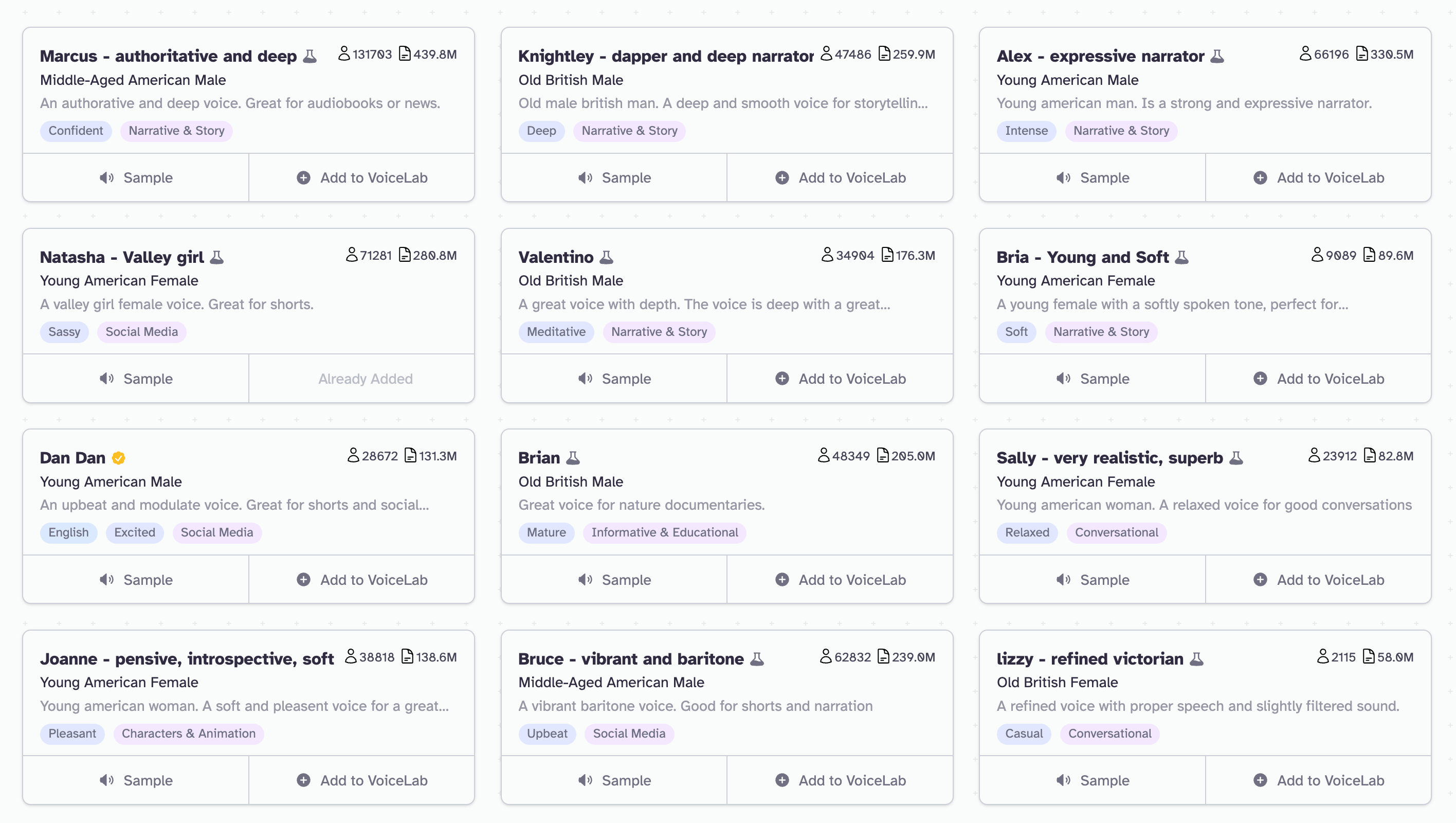Select the Informative & Educational tag
This screenshot has width=1456, height=823.
(x=664, y=532)
